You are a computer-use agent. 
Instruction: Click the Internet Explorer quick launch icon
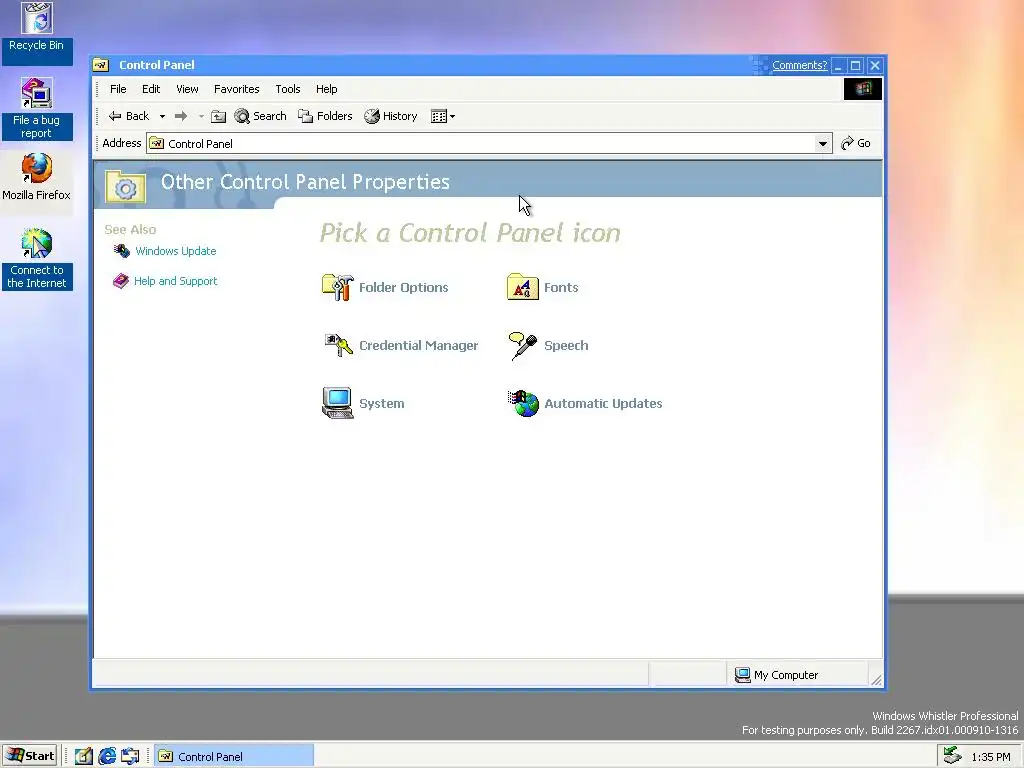[106, 756]
